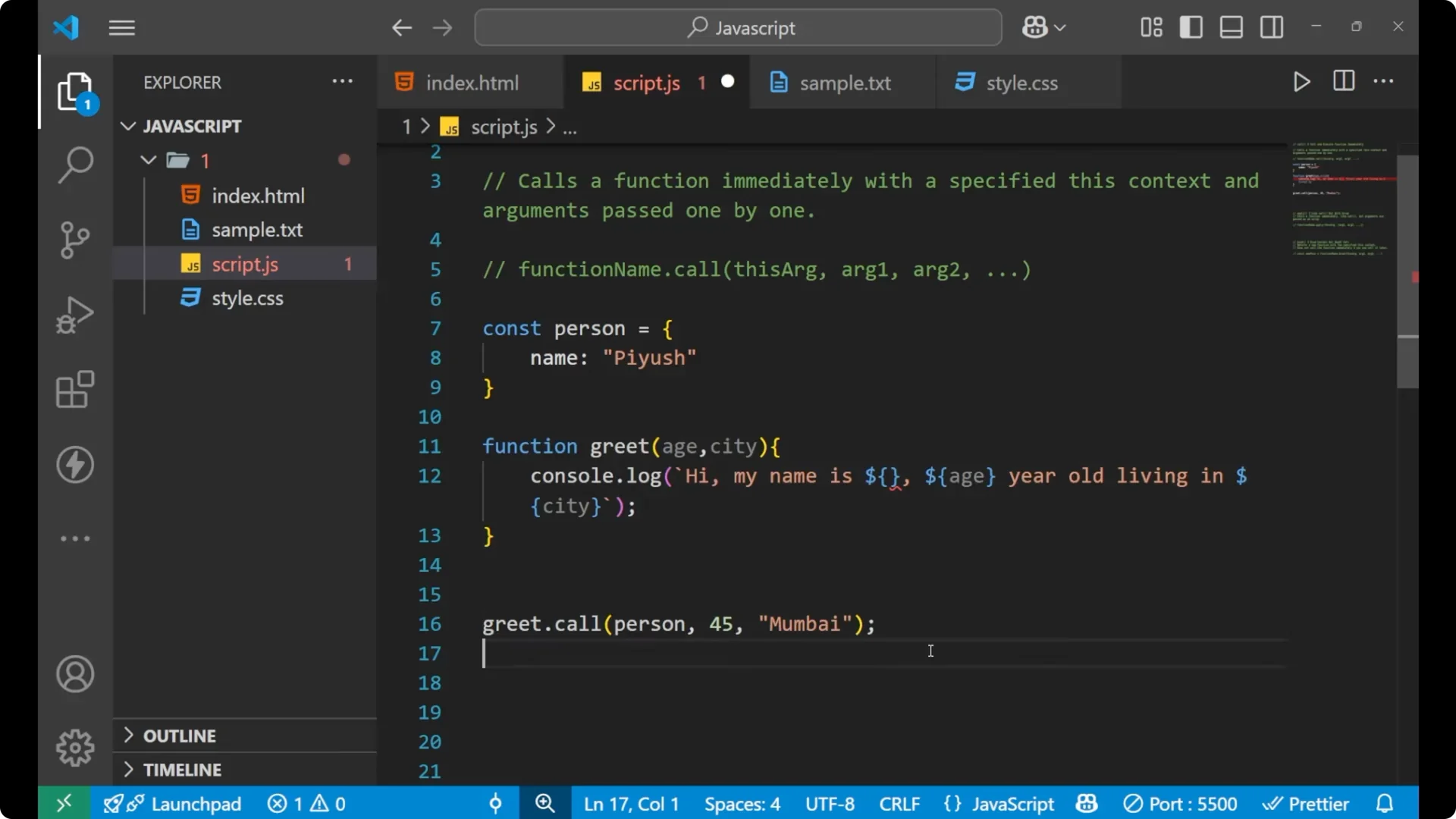
Task: Switch to the index.html tab
Action: point(470,83)
